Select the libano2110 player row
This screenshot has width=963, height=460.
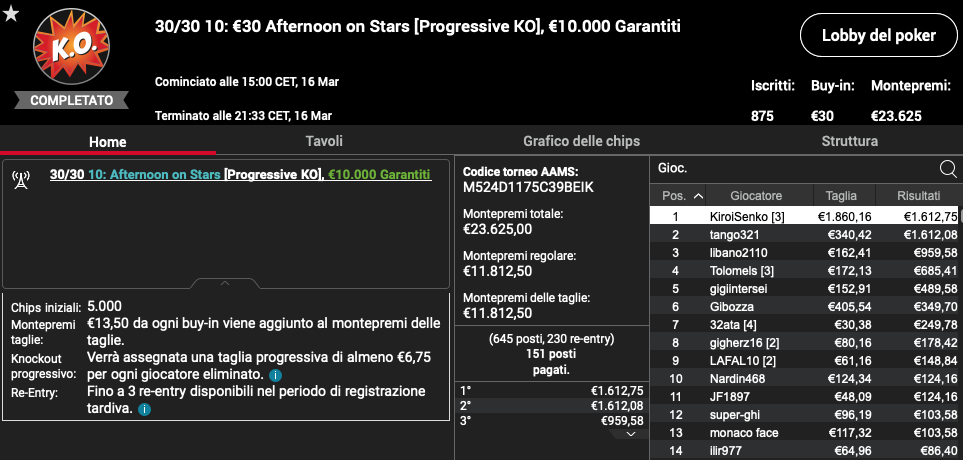click(x=805, y=252)
